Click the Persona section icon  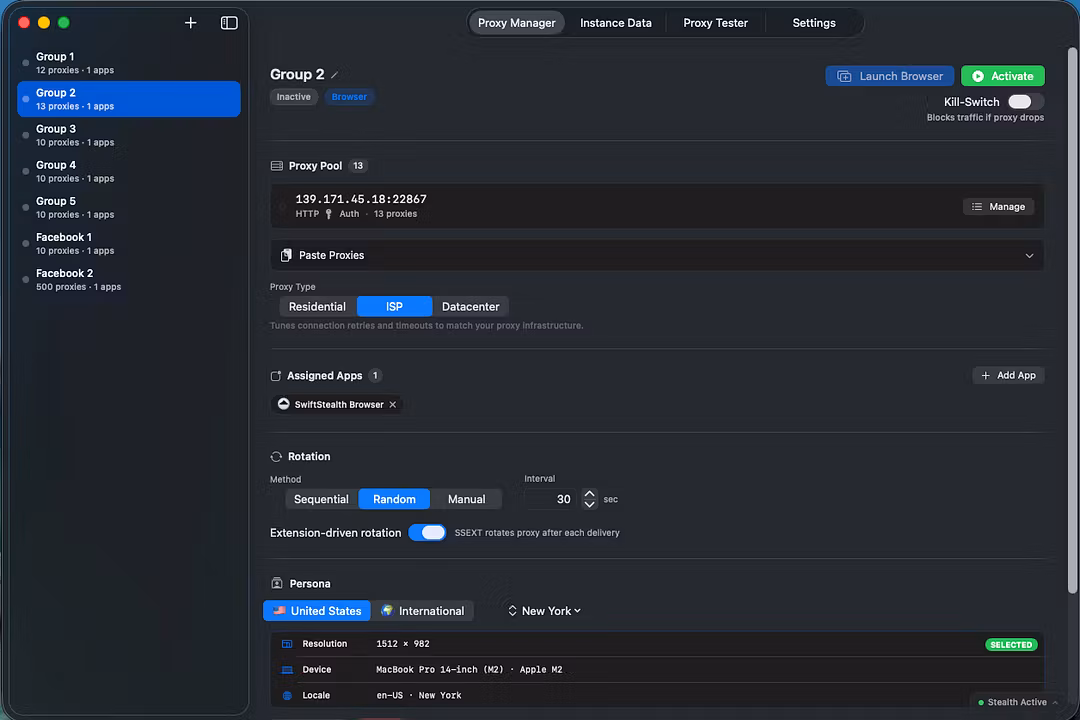pos(277,584)
